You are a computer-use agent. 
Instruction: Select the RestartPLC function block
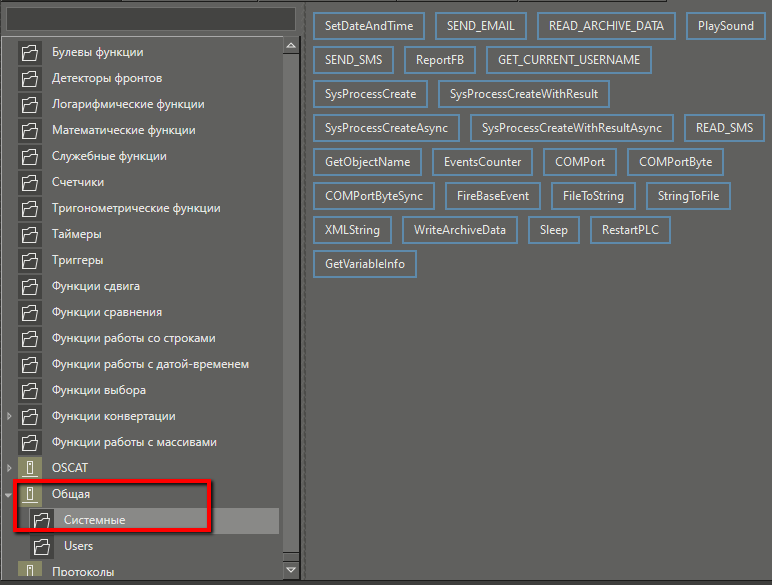click(630, 230)
